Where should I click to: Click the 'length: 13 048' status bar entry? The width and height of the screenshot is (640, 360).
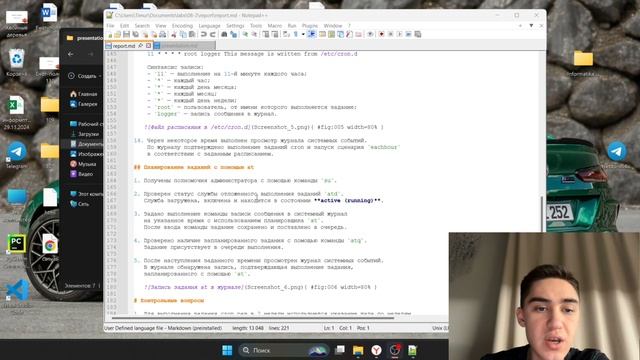click(248, 328)
